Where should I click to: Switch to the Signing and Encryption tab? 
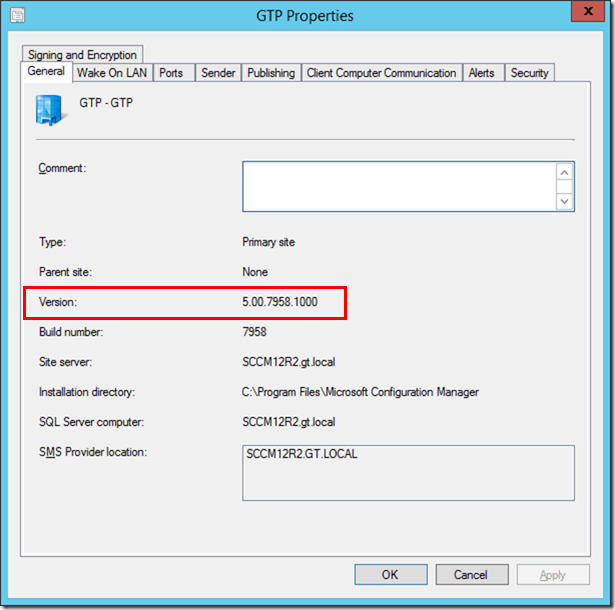click(x=82, y=55)
